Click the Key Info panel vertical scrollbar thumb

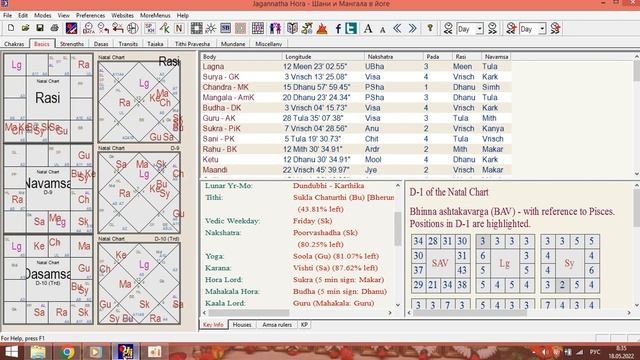(398, 229)
